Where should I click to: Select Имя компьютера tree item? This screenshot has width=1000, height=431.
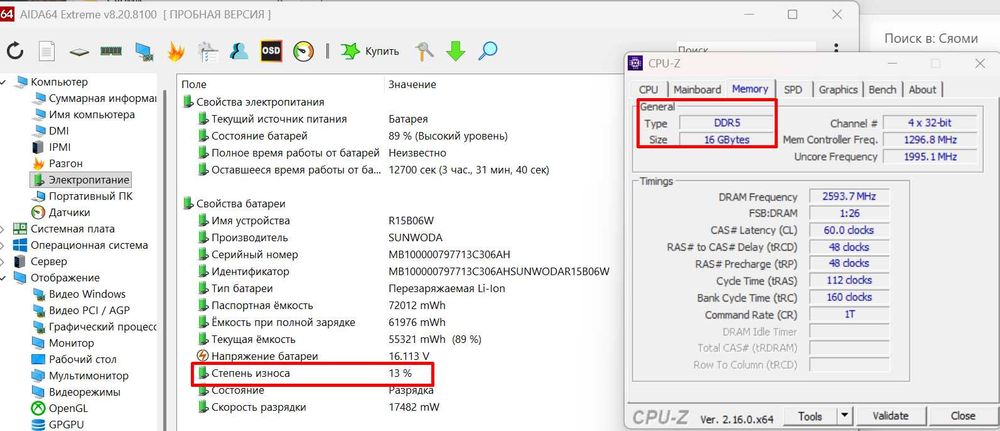[84, 115]
